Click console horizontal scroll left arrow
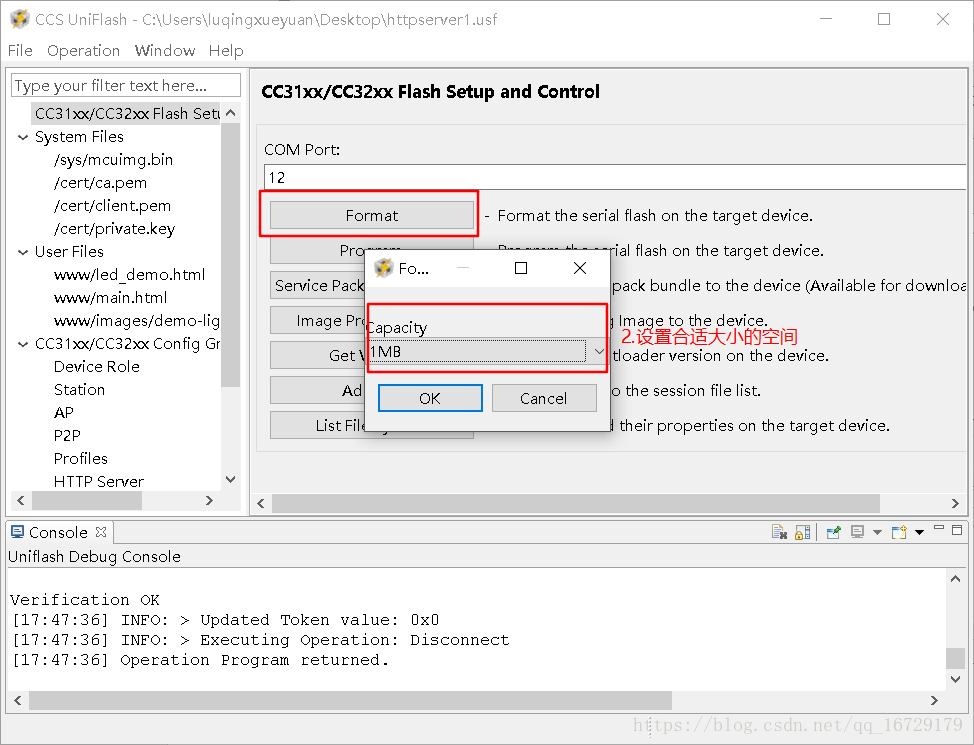Viewport: 974px width, 745px height. (x=17, y=700)
